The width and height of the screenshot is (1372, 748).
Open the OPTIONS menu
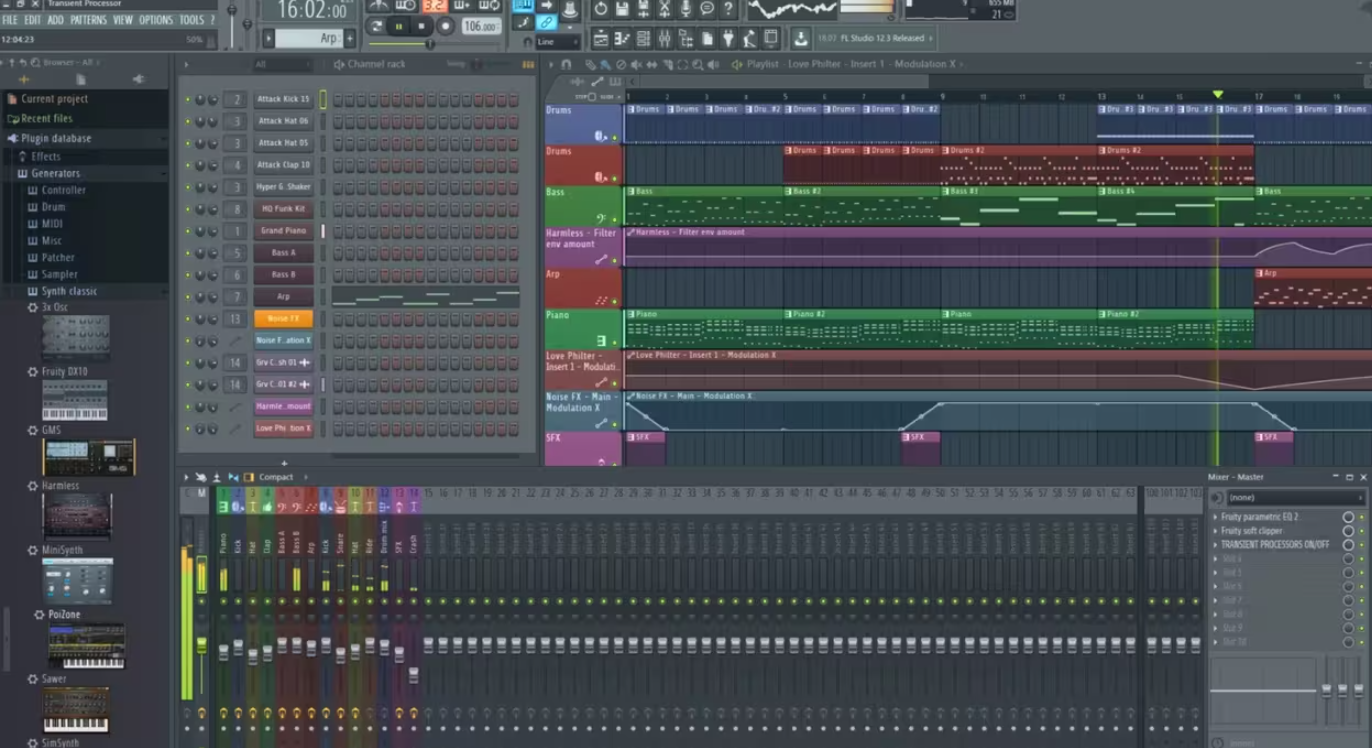click(x=155, y=20)
